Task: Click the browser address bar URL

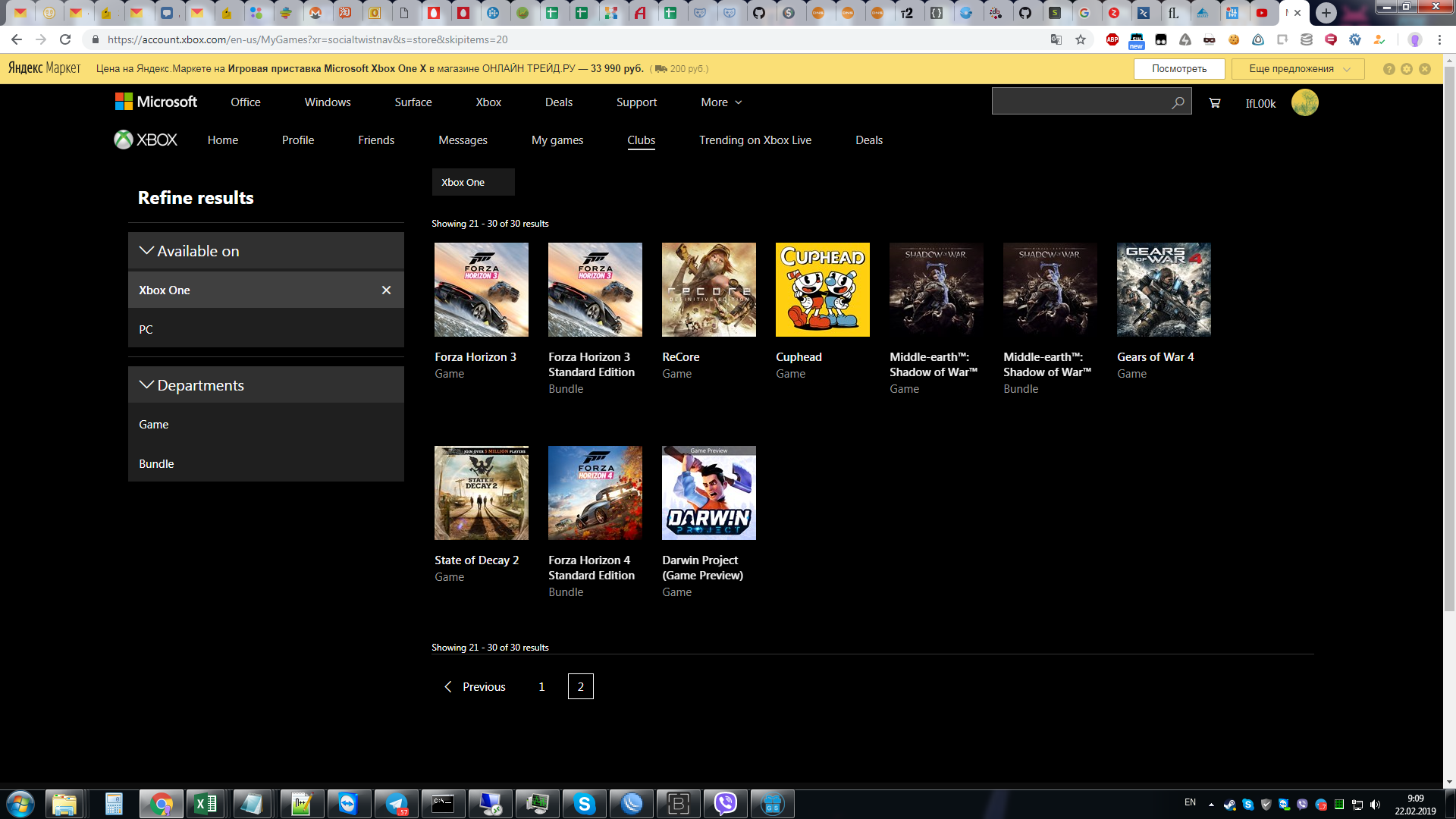Action: tap(308, 39)
